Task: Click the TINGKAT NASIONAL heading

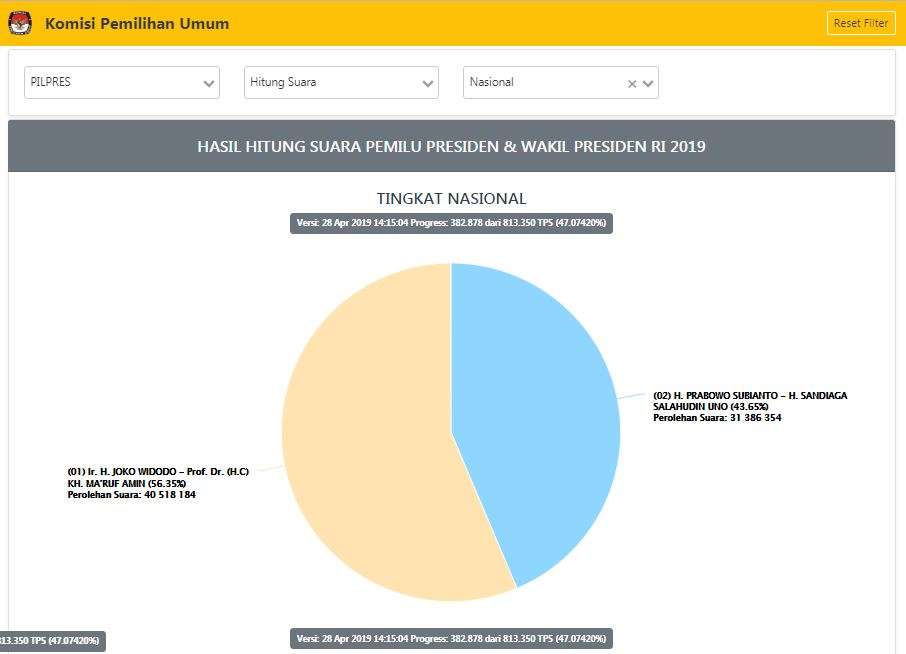Action: tap(451, 199)
